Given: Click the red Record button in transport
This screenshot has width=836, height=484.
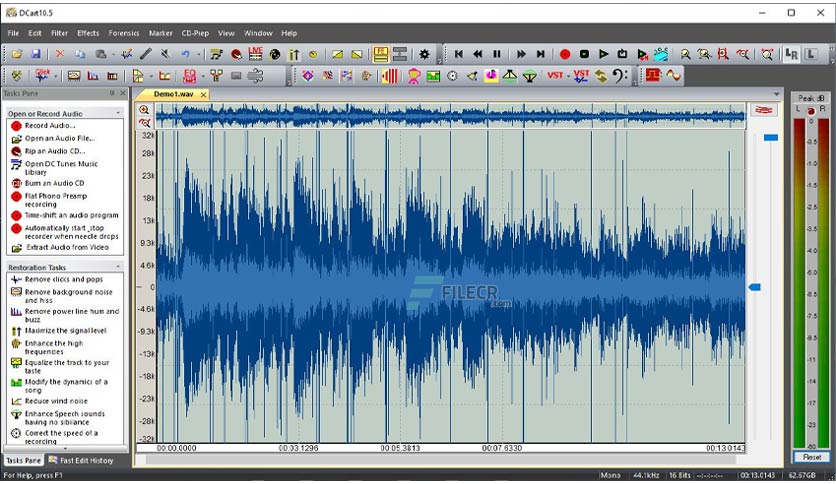Looking at the screenshot, I should pos(565,54).
